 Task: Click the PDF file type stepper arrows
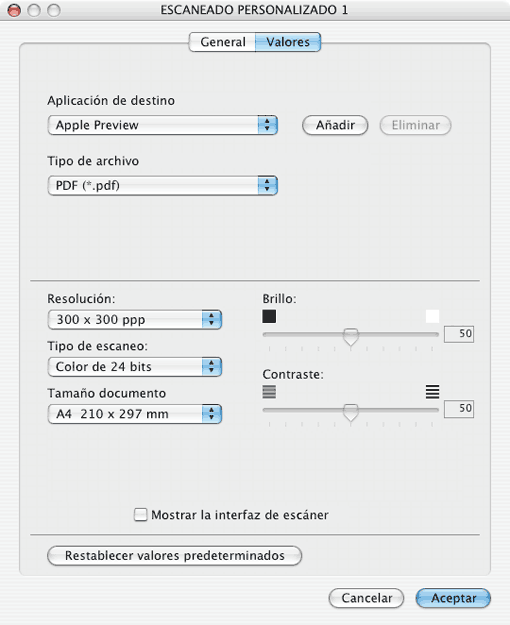(267, 186)
